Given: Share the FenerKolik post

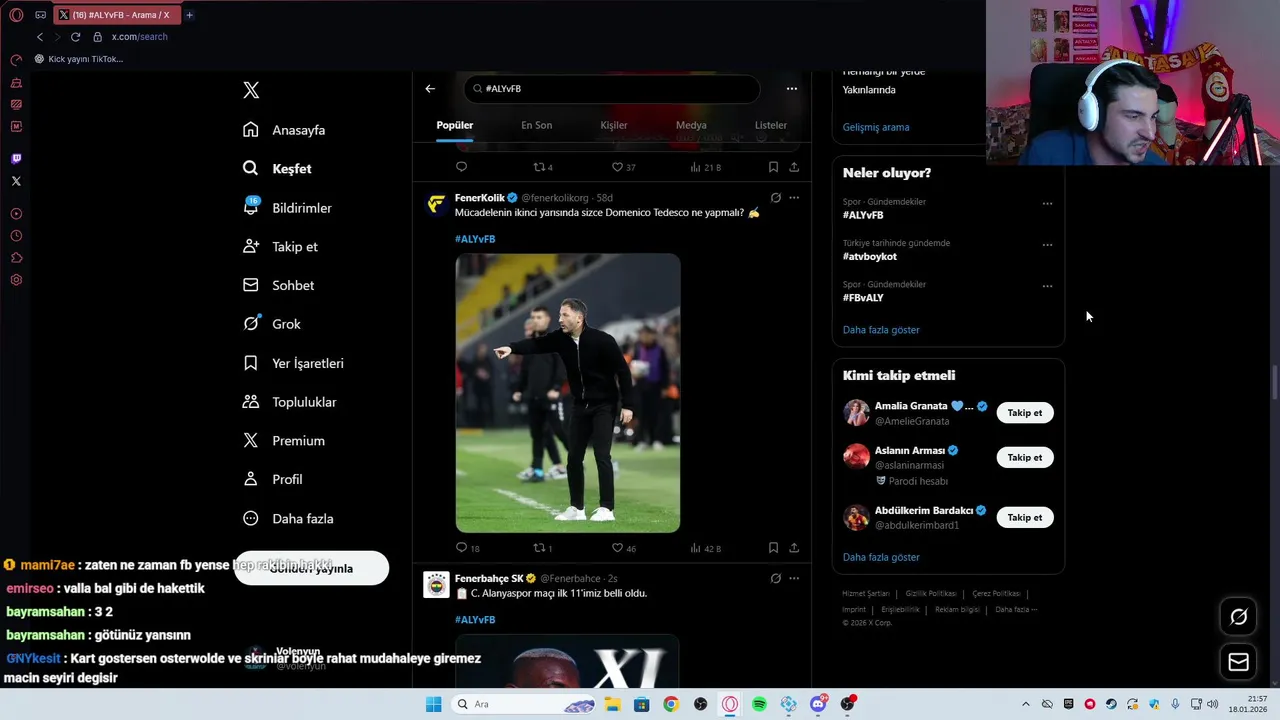Looking at the screenshot, I should [794, 548].
